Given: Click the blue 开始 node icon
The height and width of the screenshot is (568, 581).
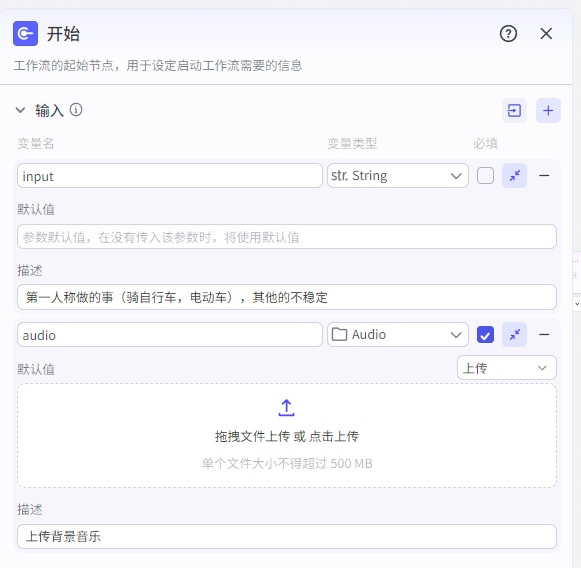Looking at the screenshot, I should pyautogui.click(x=25, y=33).
